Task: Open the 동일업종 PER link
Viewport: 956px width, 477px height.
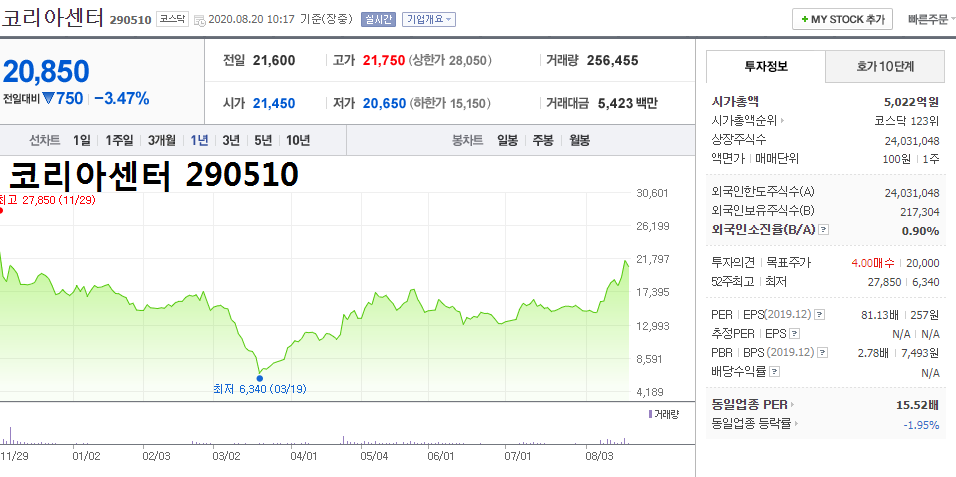Action: pyautogui.click(x=750, y=404)
